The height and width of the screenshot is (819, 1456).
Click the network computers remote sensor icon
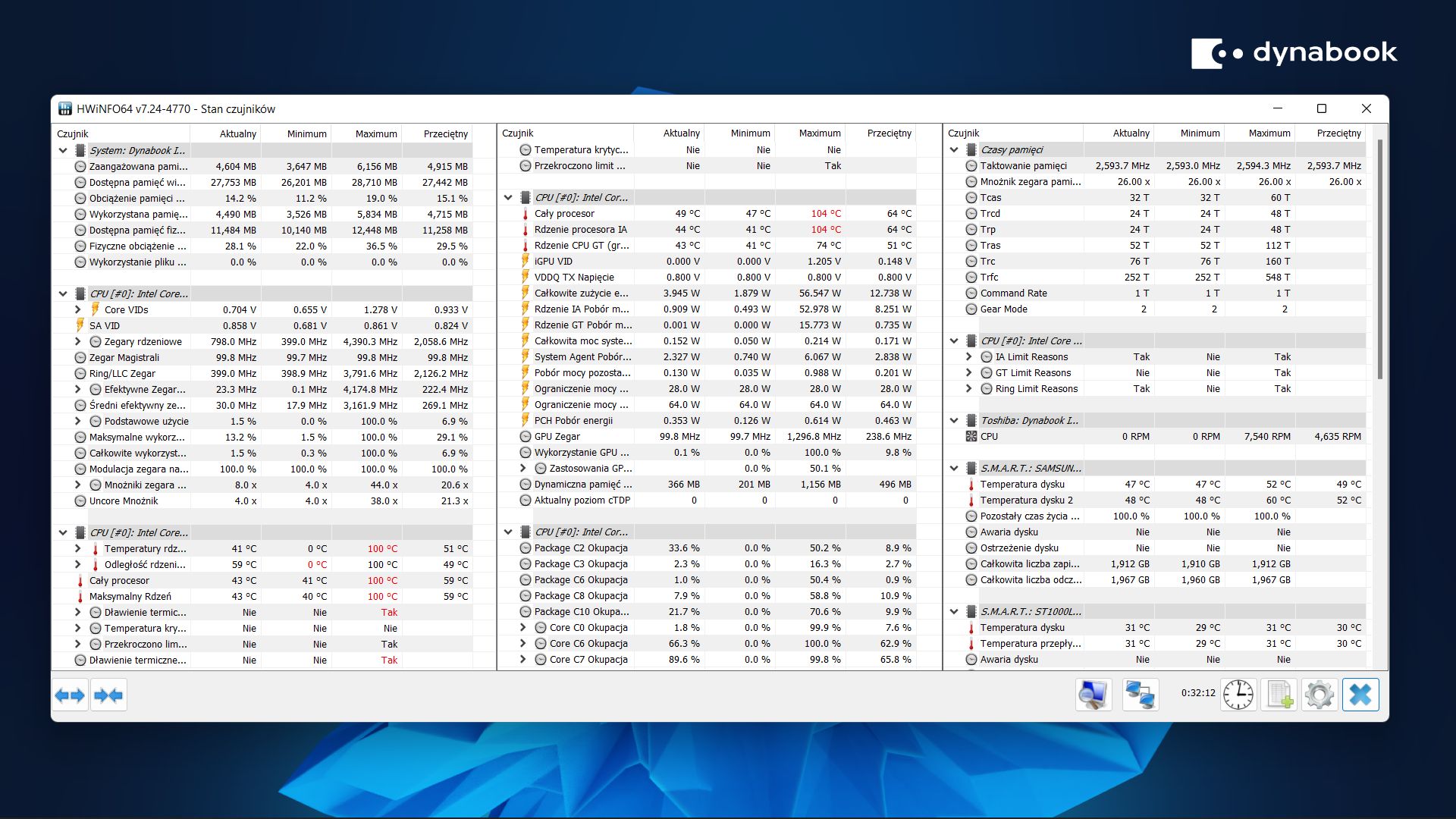click(x=1140, y=695)
